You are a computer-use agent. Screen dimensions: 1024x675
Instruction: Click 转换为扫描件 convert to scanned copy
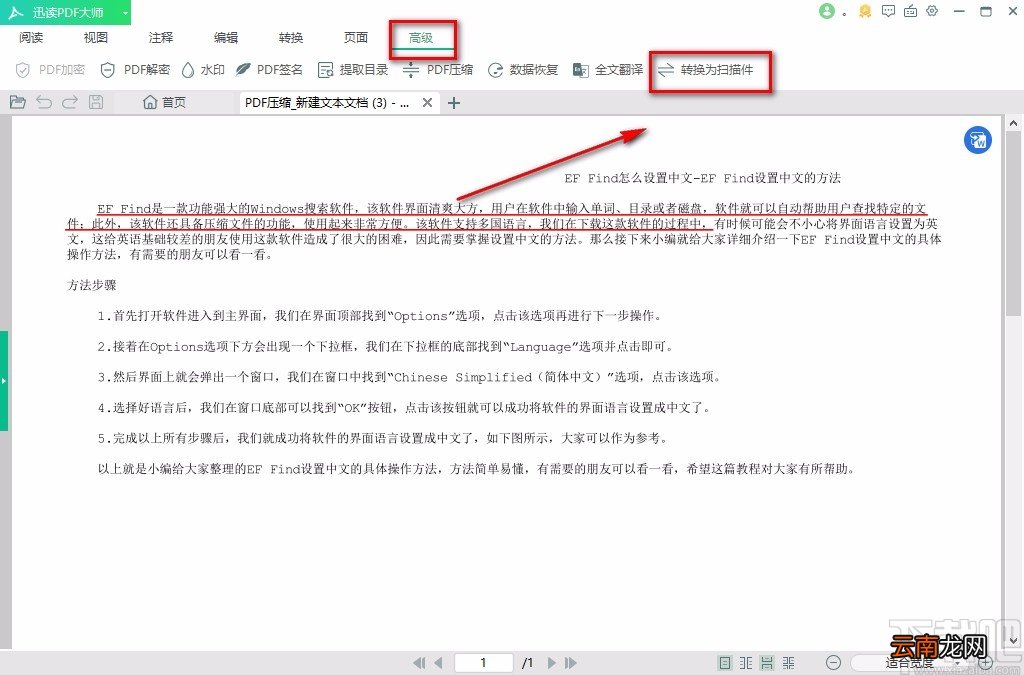pos(705,69)
